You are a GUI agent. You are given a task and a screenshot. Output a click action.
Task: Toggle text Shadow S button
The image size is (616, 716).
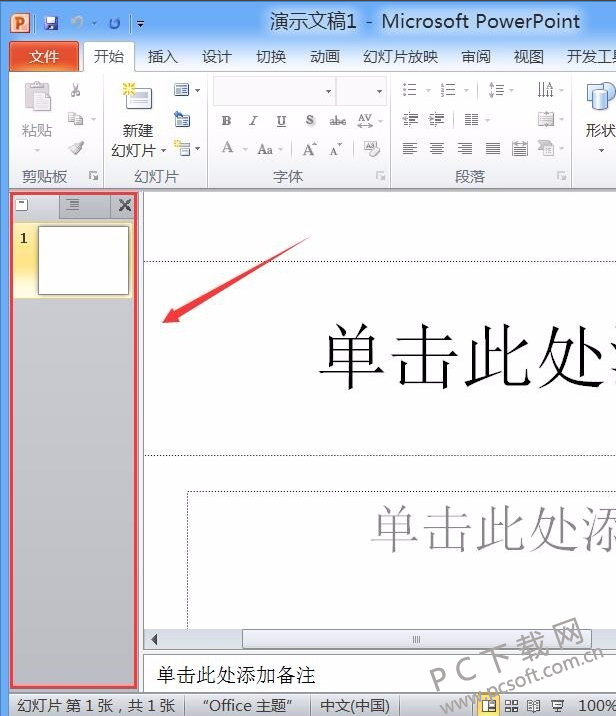[310, 121]
